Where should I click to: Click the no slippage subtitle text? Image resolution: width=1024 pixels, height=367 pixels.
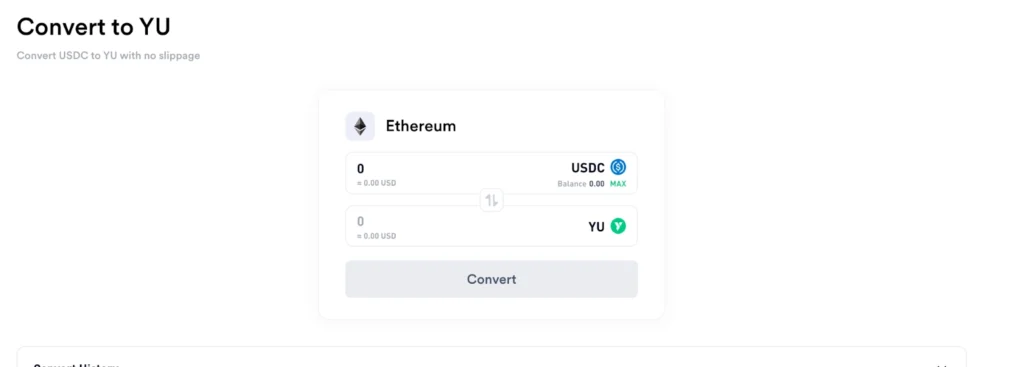point(108,56)
